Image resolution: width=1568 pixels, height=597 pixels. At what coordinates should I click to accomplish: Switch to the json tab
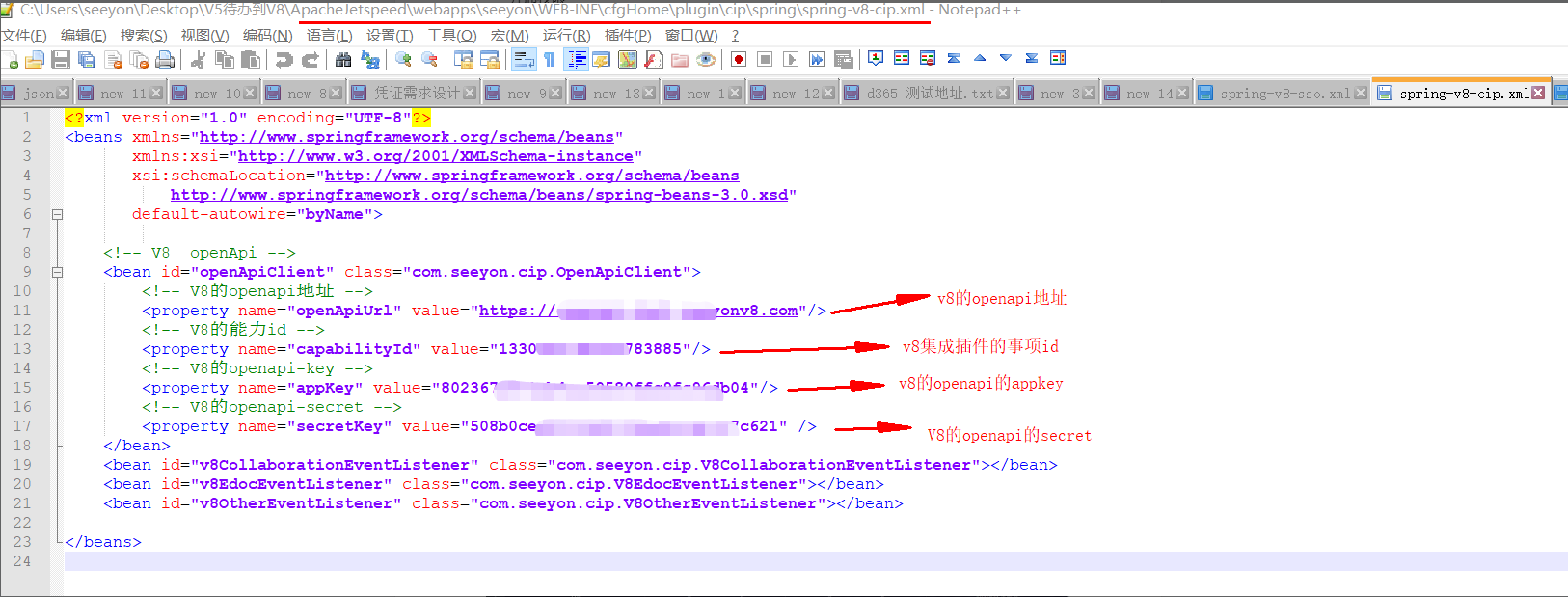tap(37, 94)
